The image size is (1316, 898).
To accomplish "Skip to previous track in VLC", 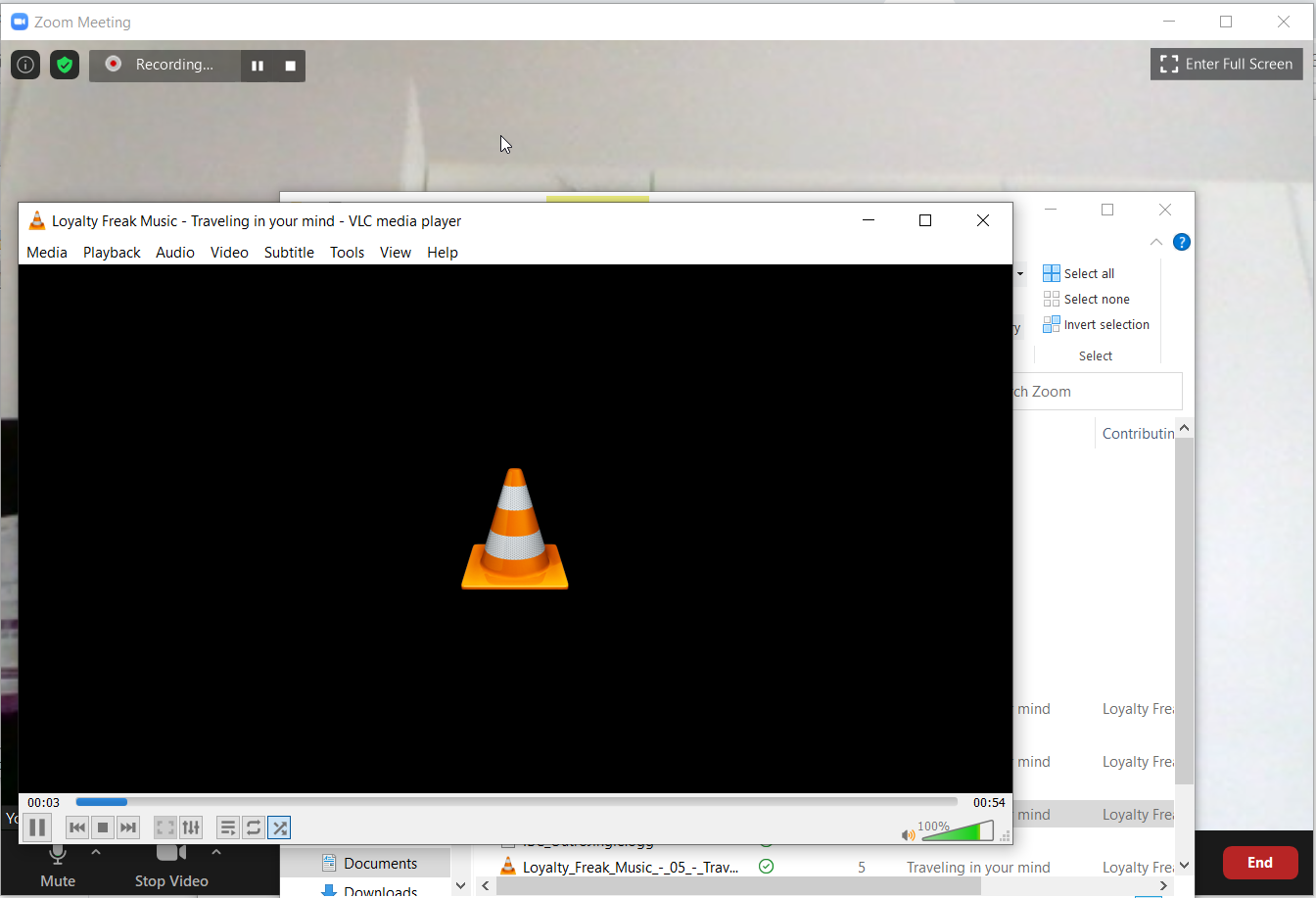I will pos(77,827).
